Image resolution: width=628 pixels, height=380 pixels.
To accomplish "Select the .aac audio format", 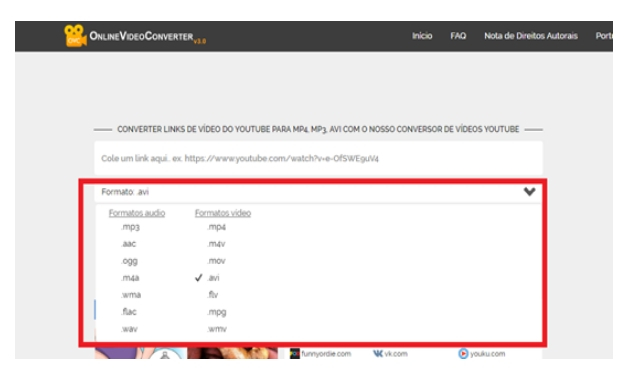I will tap(129, 244).
